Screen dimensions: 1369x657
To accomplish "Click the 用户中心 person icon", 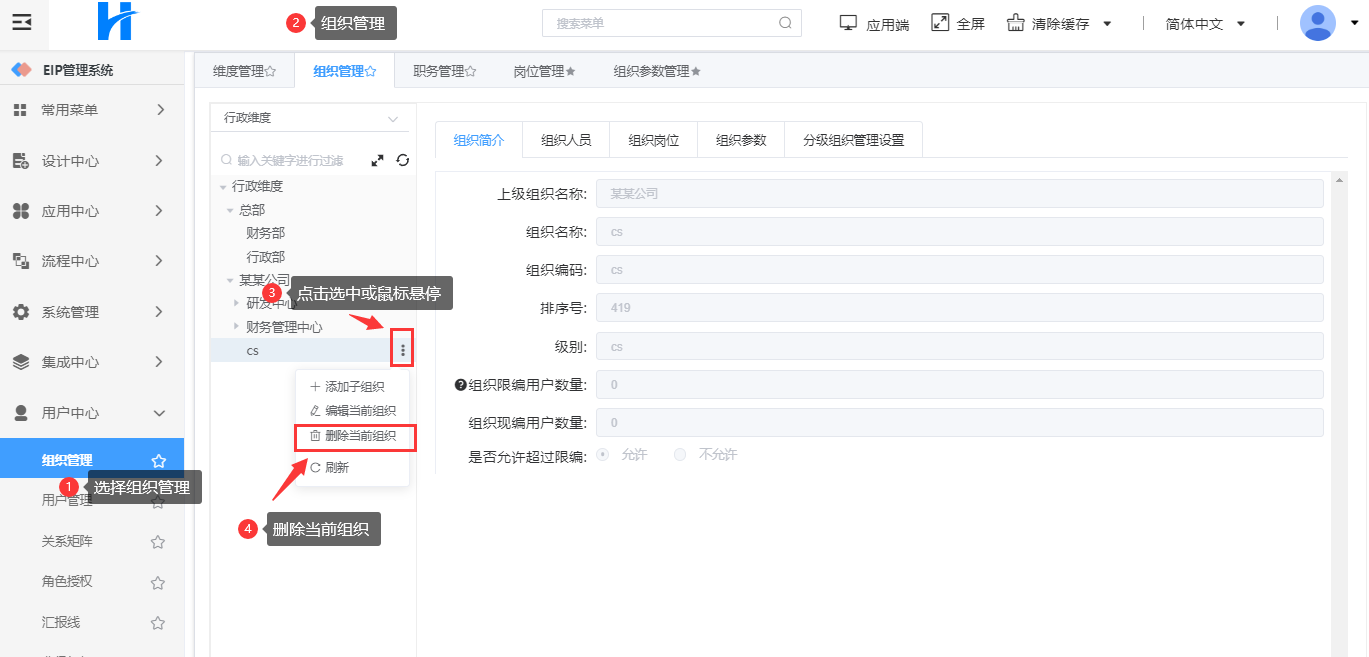I will tap(20, 413).
